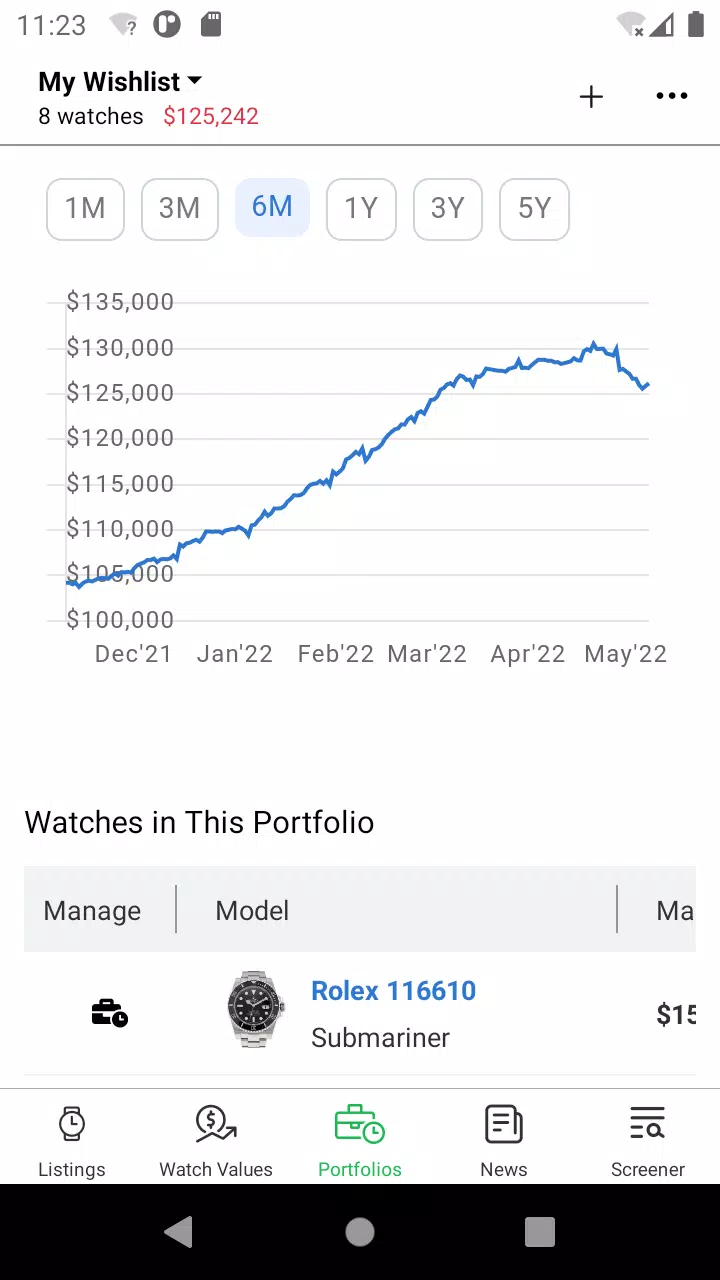Select the 3M time range
The height and width of the screenshot is (1280, 720).
coord(180,209)
